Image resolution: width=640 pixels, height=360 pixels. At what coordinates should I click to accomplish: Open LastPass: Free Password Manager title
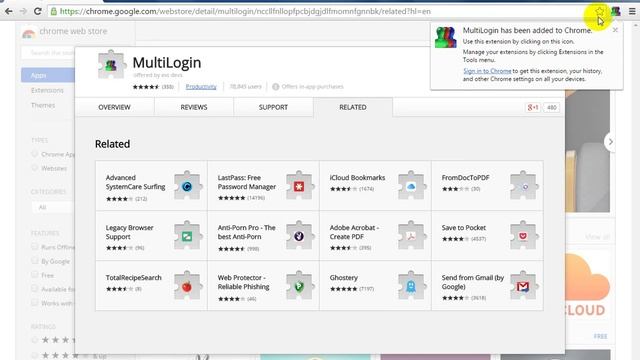[x=247, y=182]
